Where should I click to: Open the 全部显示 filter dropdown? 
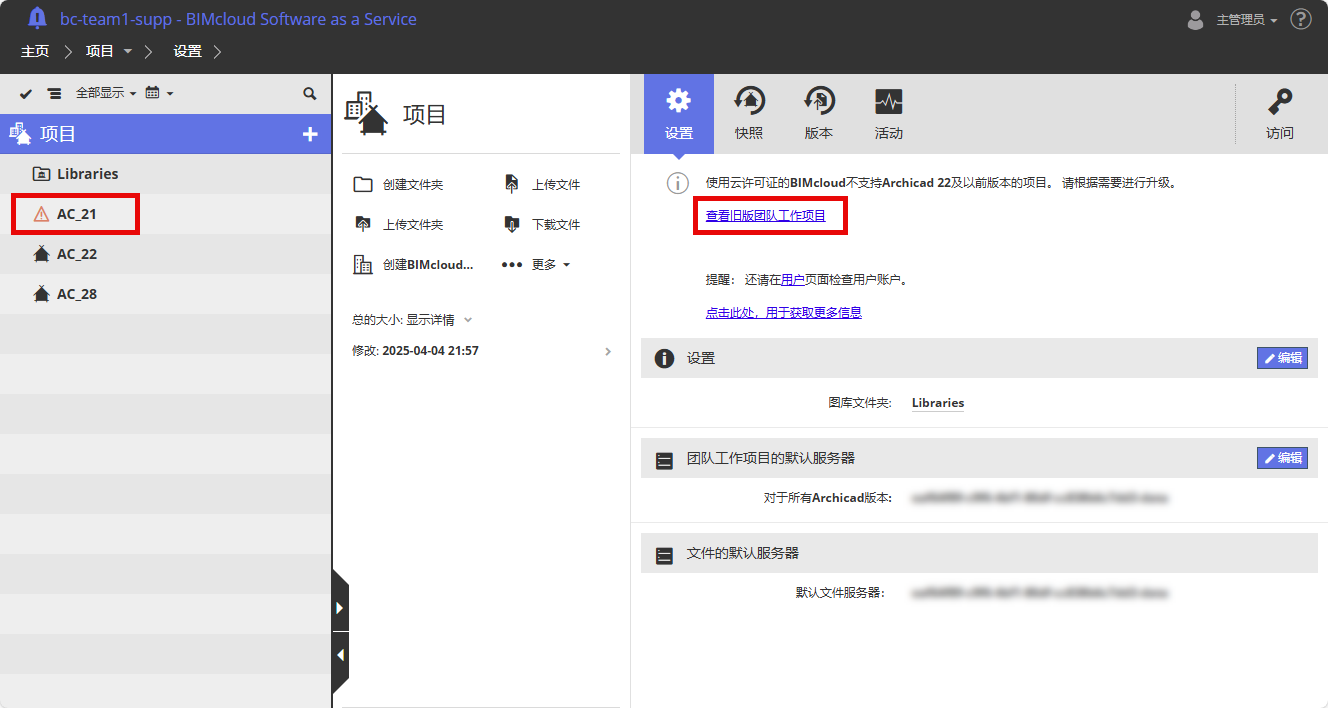point(105,93)
